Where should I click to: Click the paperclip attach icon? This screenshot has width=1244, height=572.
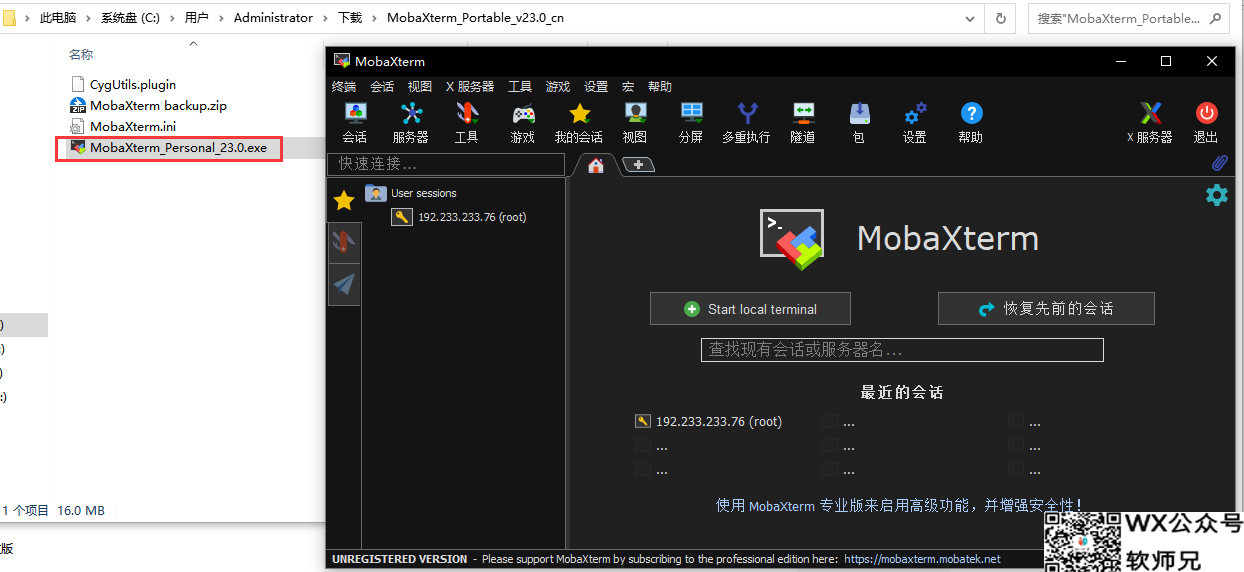[1219, 163]
